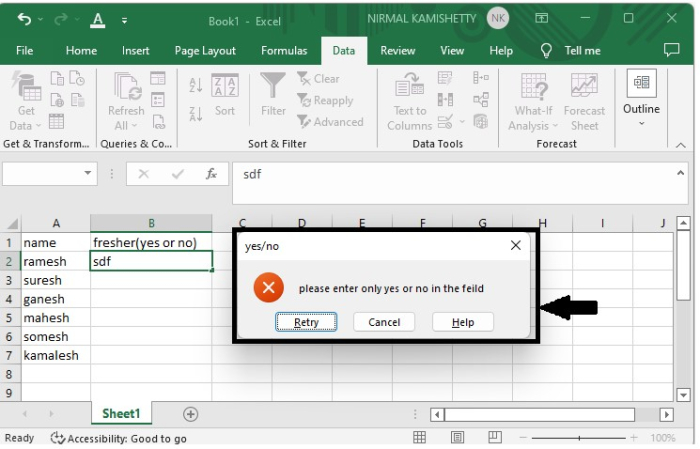Image resolution: width=700 pixels, height=449 pixels.
Task: Switch to the View tab
Action: (452, 51)
